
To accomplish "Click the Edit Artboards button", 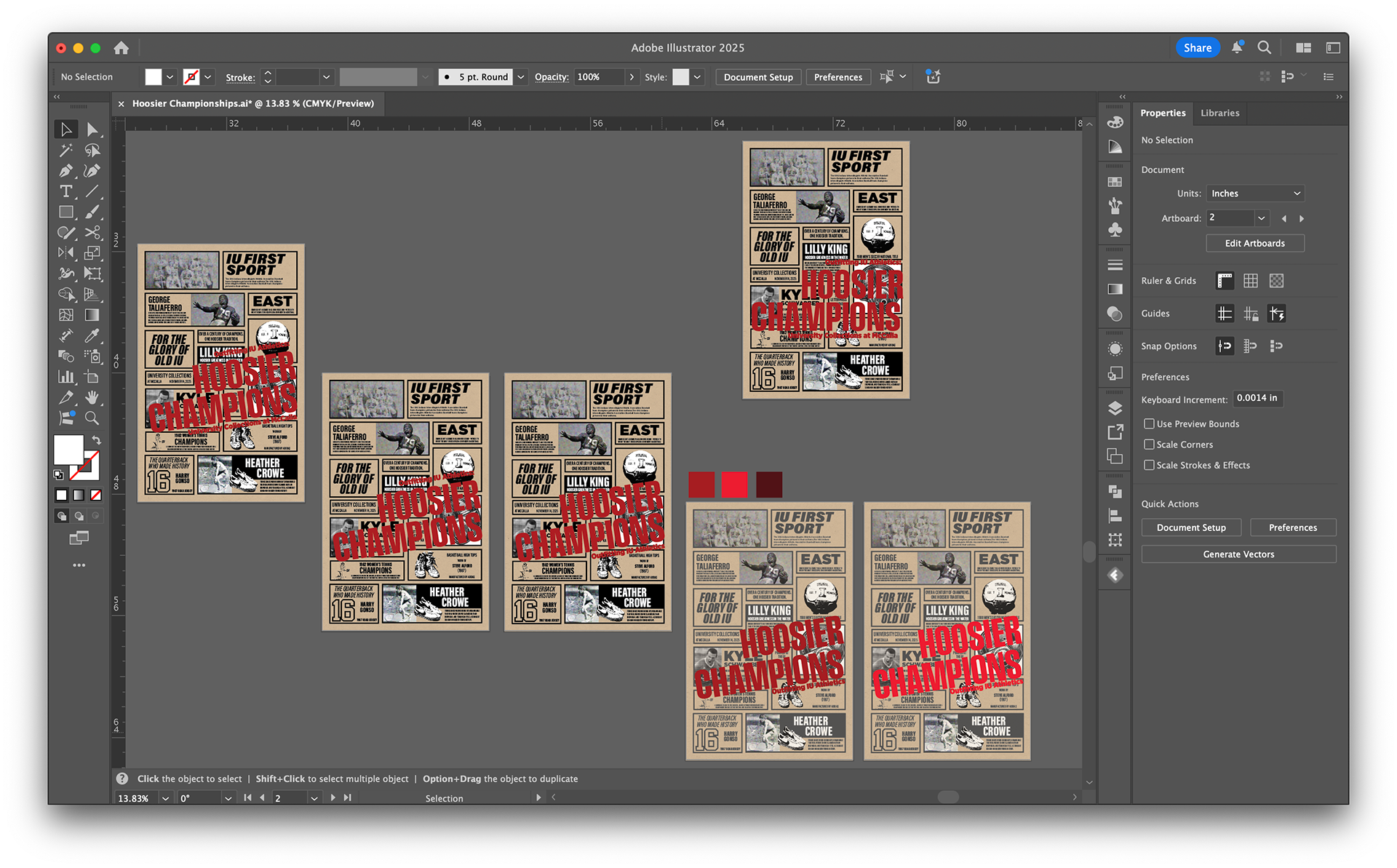I will 1254,243.
